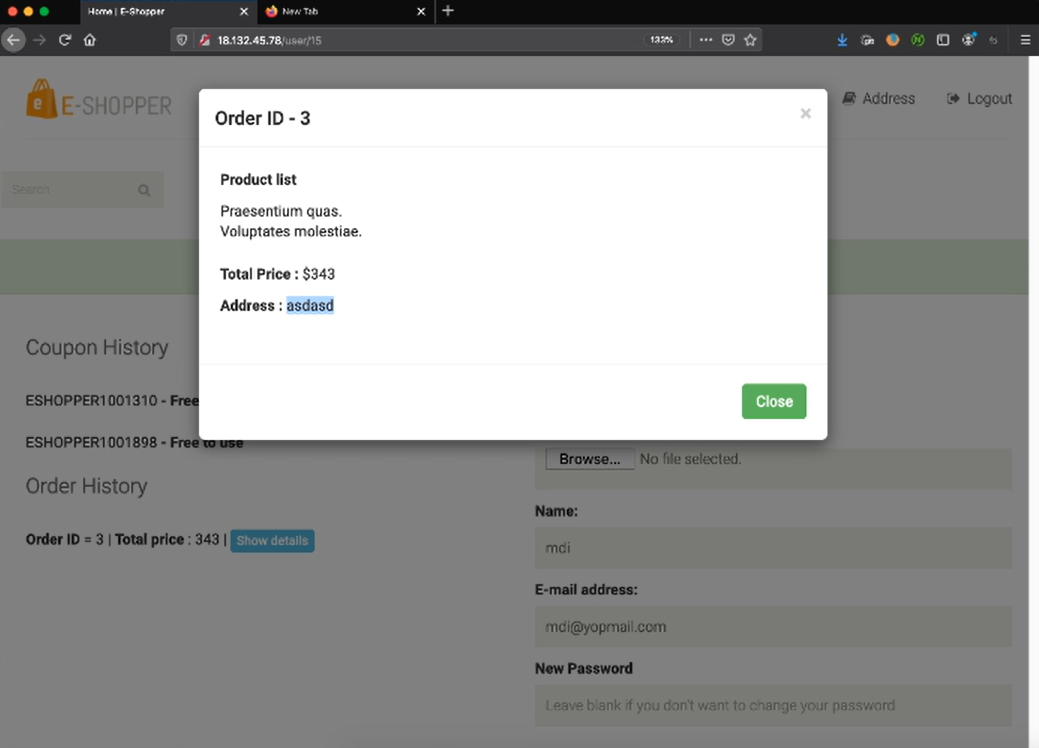Open the page actions three-dot menu
Viewport: 1039px width, 748px height.
click(706, 40)
